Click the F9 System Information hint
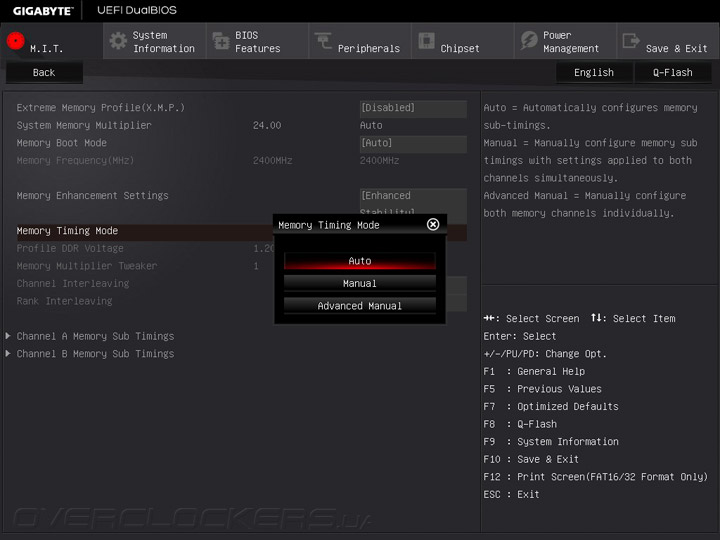The height and width of the screenshot is (540, 720). pos(551,442)
